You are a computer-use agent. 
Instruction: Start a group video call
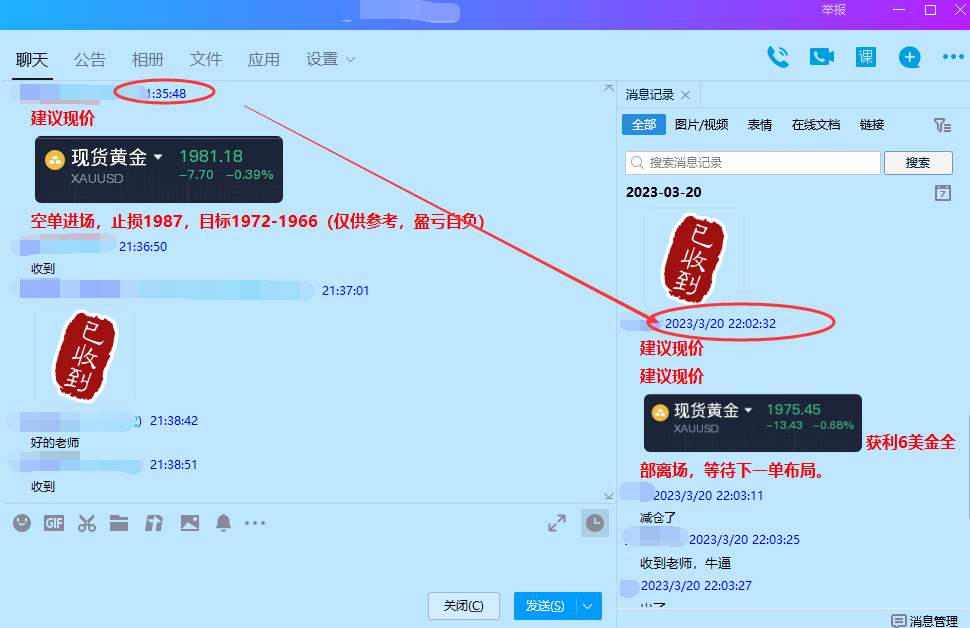pyautogui.click(x=822, y=58)
